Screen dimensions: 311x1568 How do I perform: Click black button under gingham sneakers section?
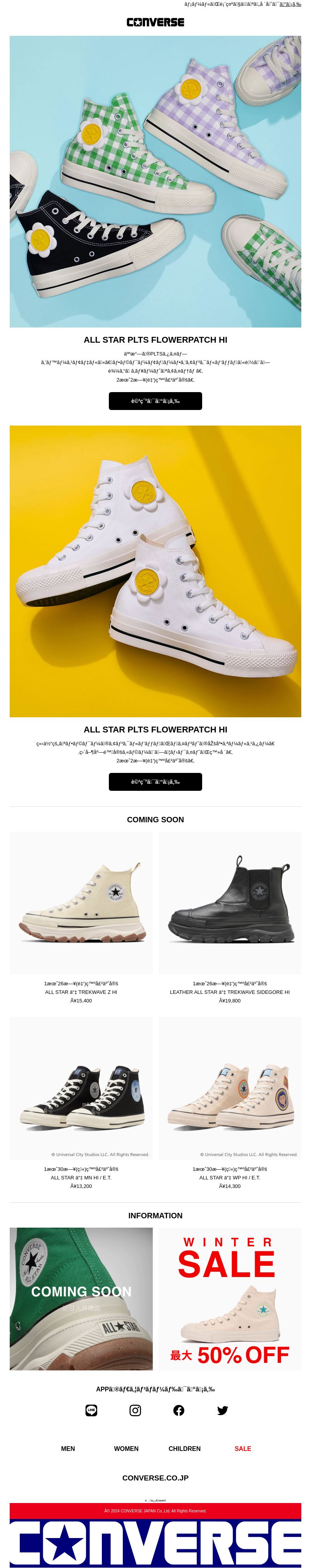coord(155,401)
